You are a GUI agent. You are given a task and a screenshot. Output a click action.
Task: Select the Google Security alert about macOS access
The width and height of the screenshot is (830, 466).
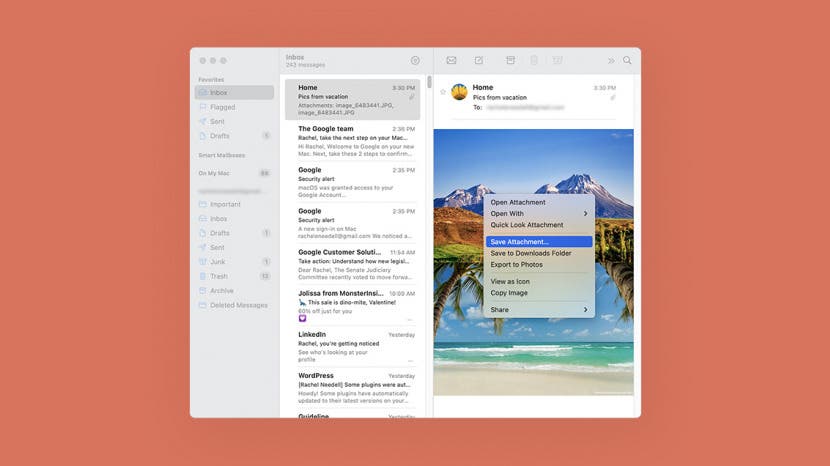click(x=353, y=182)
